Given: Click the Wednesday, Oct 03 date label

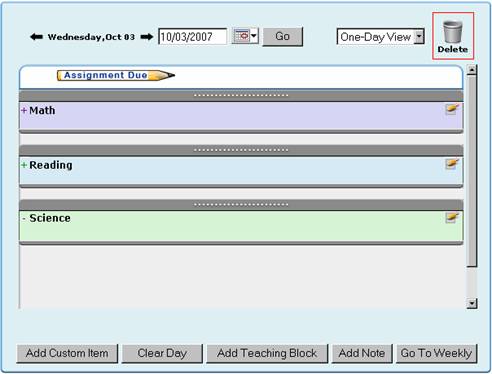Looking at the screenshot, I should tap(91, 37).
